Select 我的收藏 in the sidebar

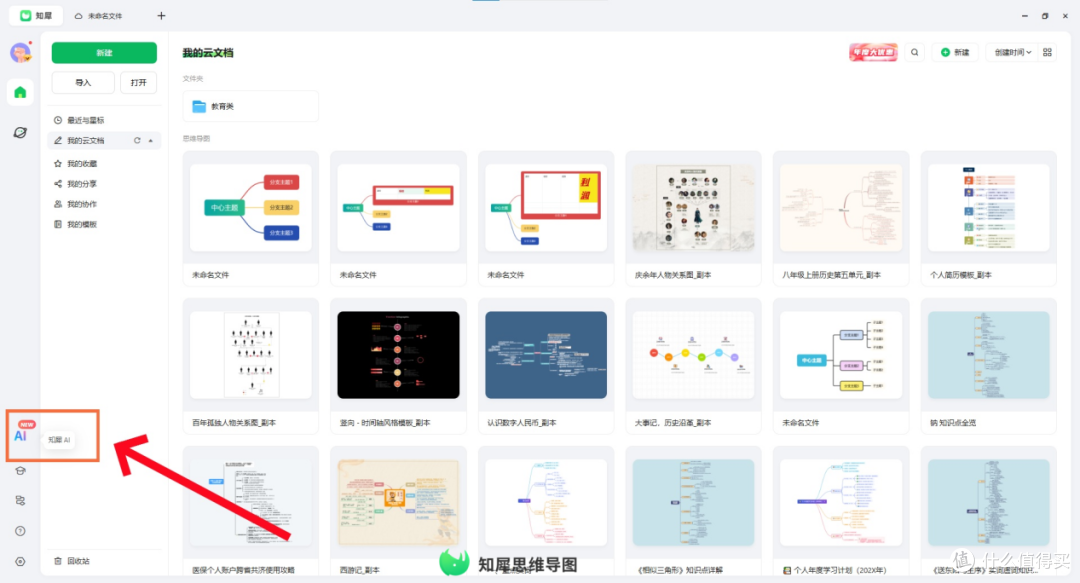105,163
